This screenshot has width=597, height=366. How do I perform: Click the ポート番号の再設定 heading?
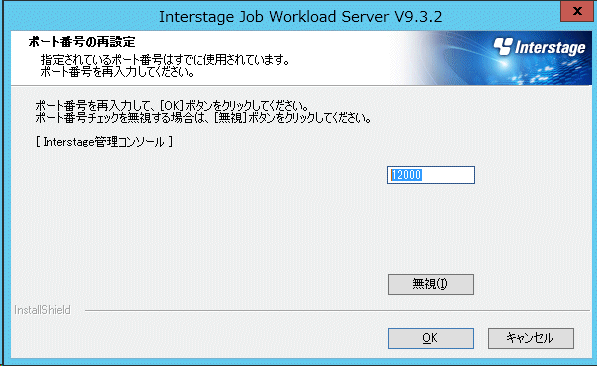coord(82,42)
